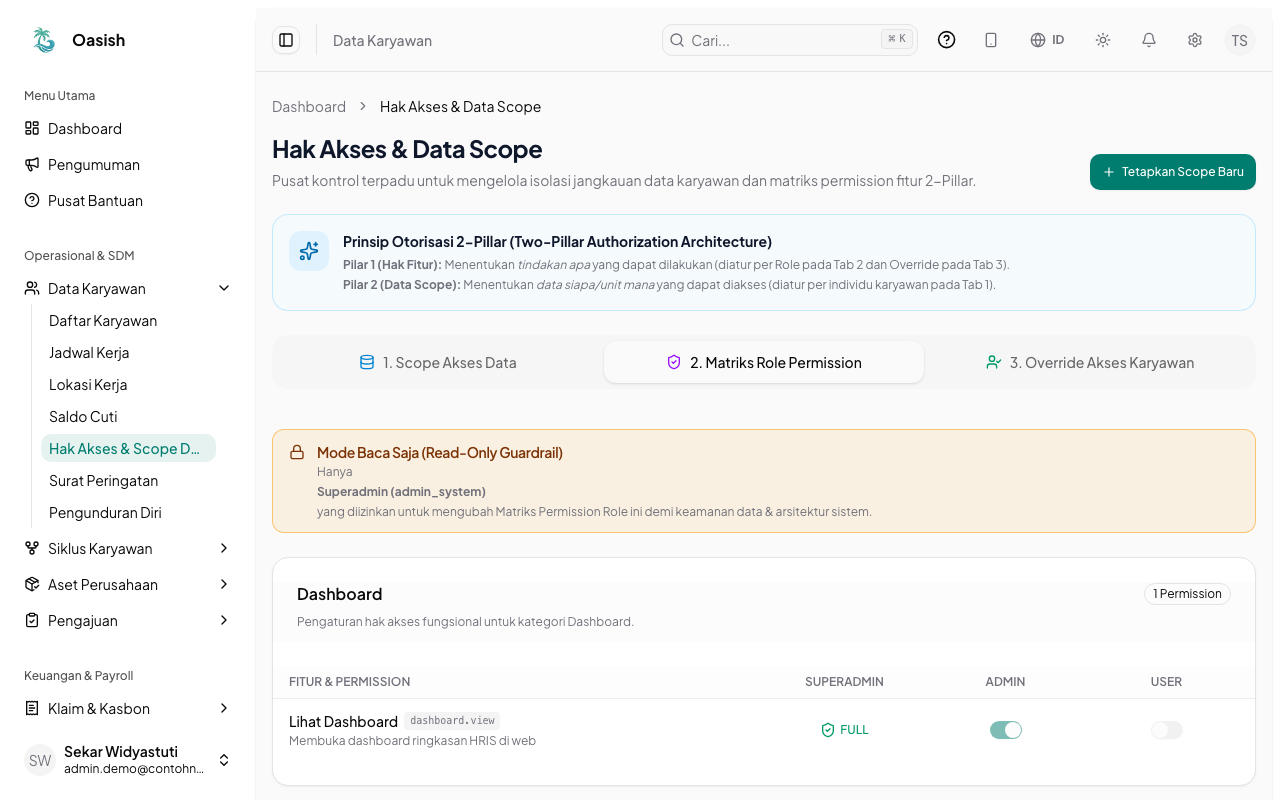The image size is (1280, 800).
Task: Collapse the Data Karyawan menu chevron
Action: (224, 289)
